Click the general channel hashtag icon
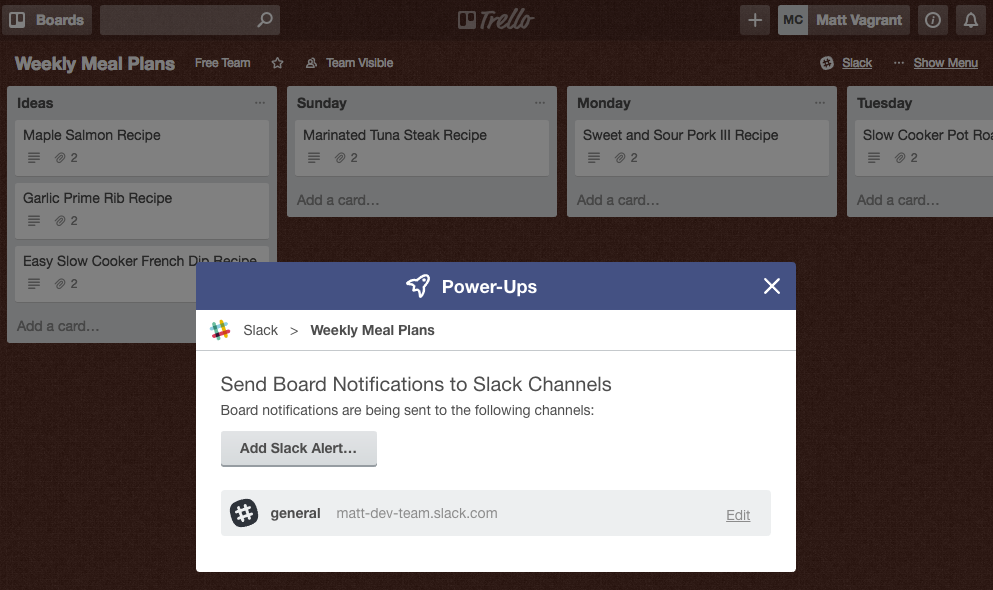Viewport: 993px width, 590px height. coord(244,513)
